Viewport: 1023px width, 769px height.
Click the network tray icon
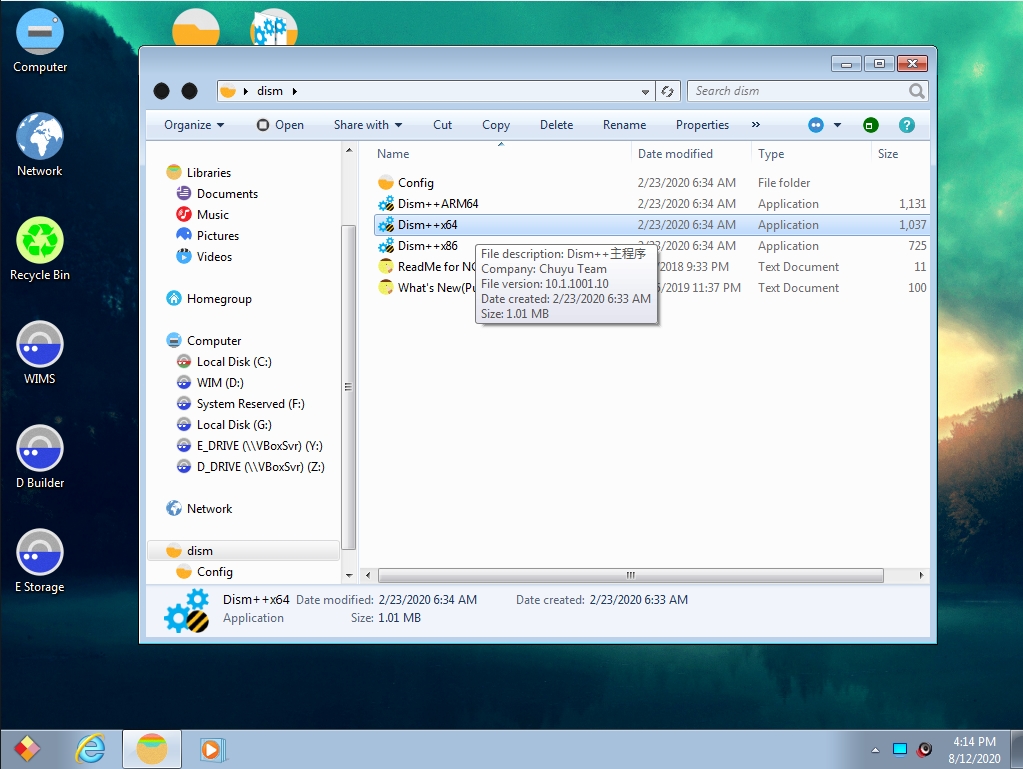coord(900,749)
